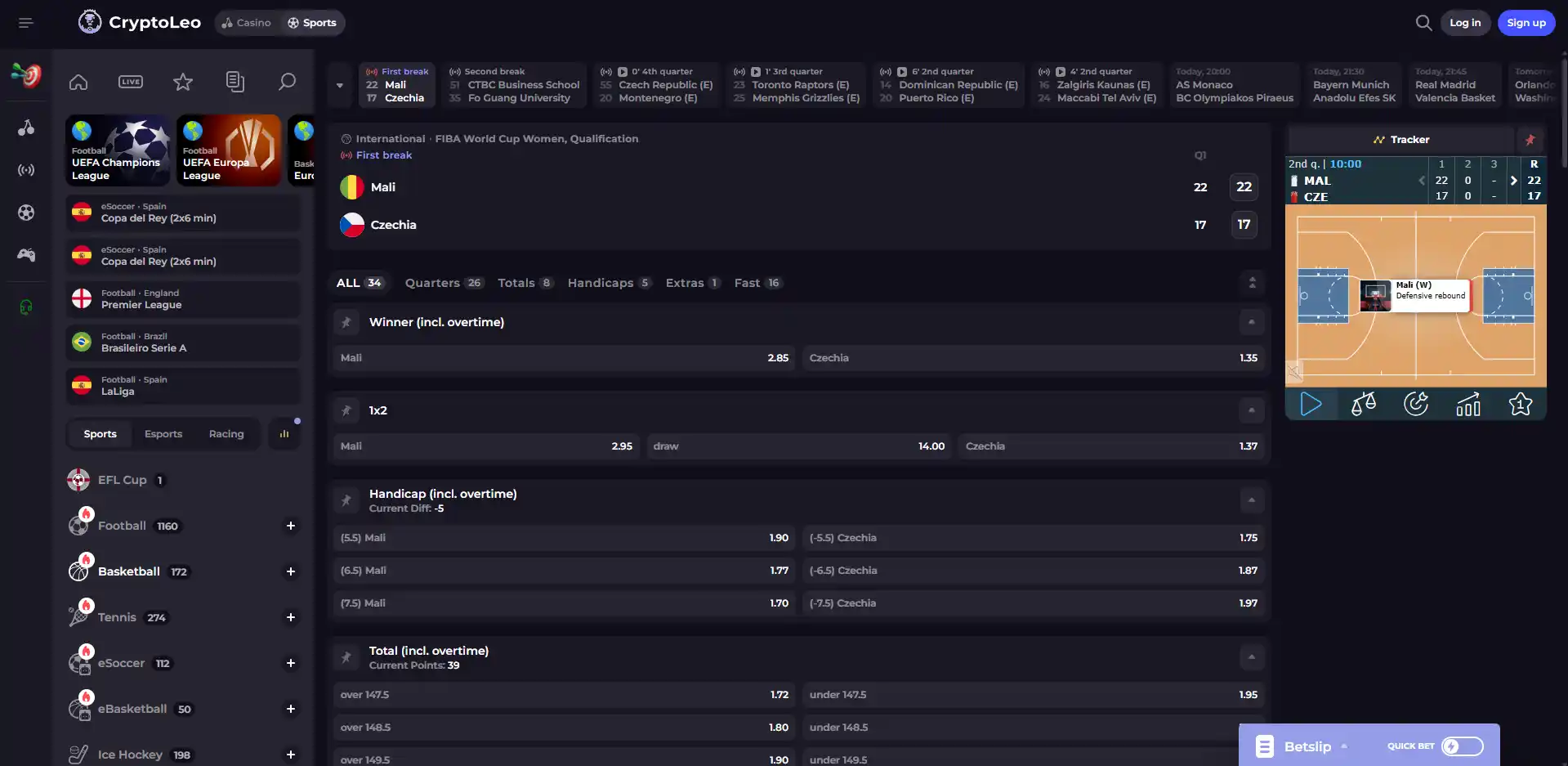Switch to the Sports tab in header
The width and height of the screenshot is (1568, 766).
(x=312, y=23)
